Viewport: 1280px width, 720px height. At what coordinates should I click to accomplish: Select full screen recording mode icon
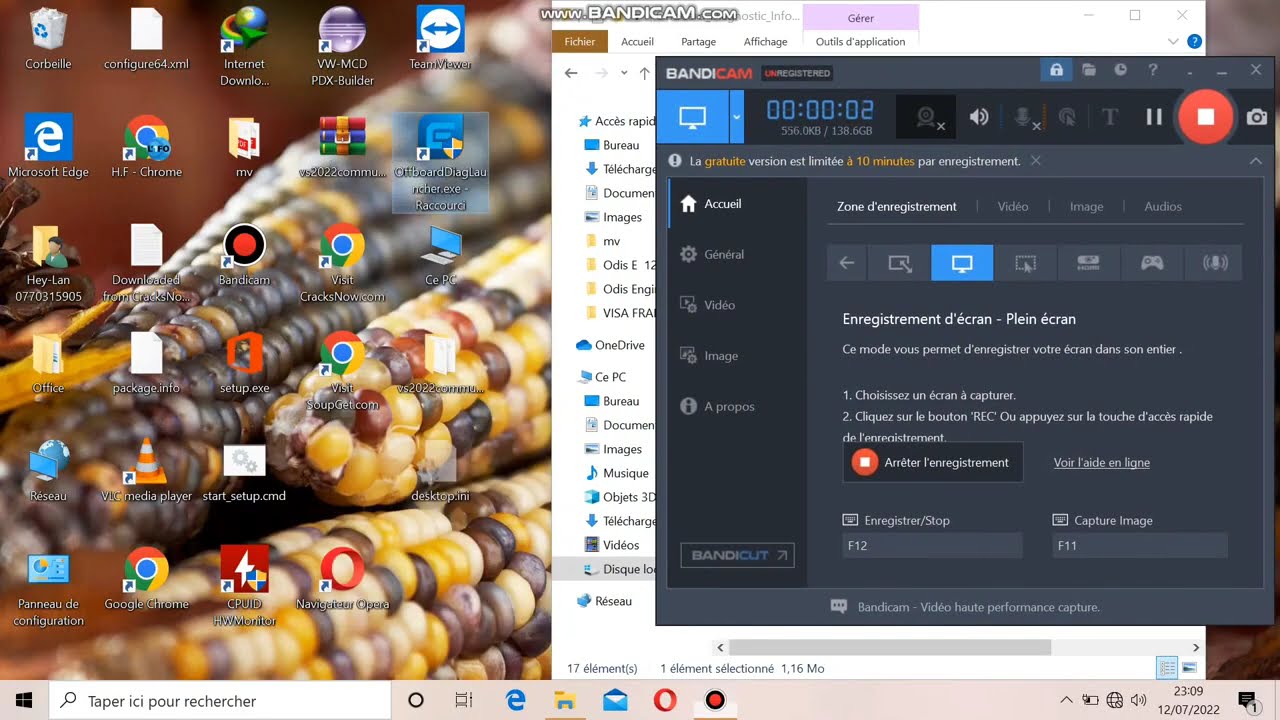pos(962,263)
